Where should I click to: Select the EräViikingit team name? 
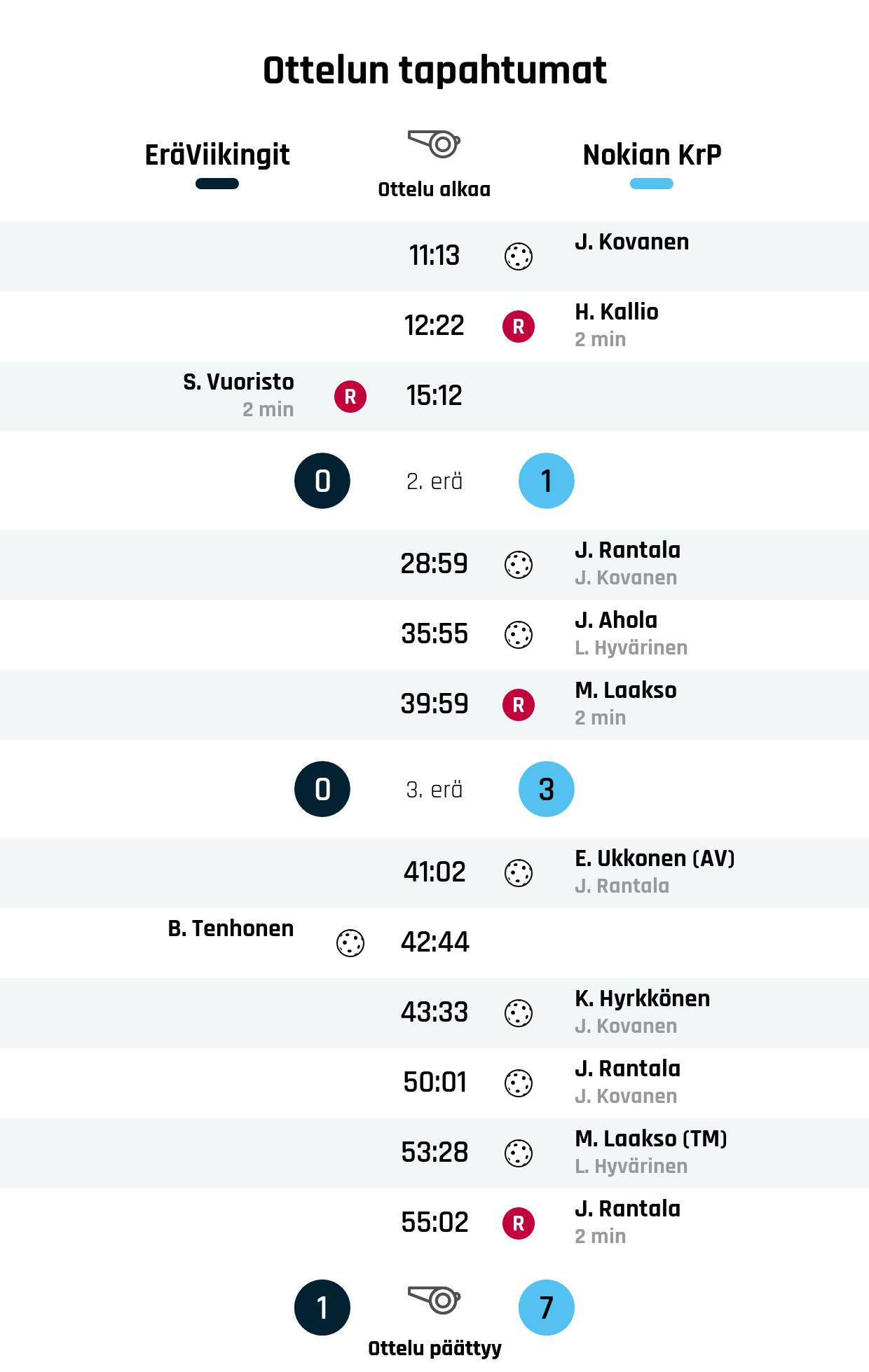(217, 155)
